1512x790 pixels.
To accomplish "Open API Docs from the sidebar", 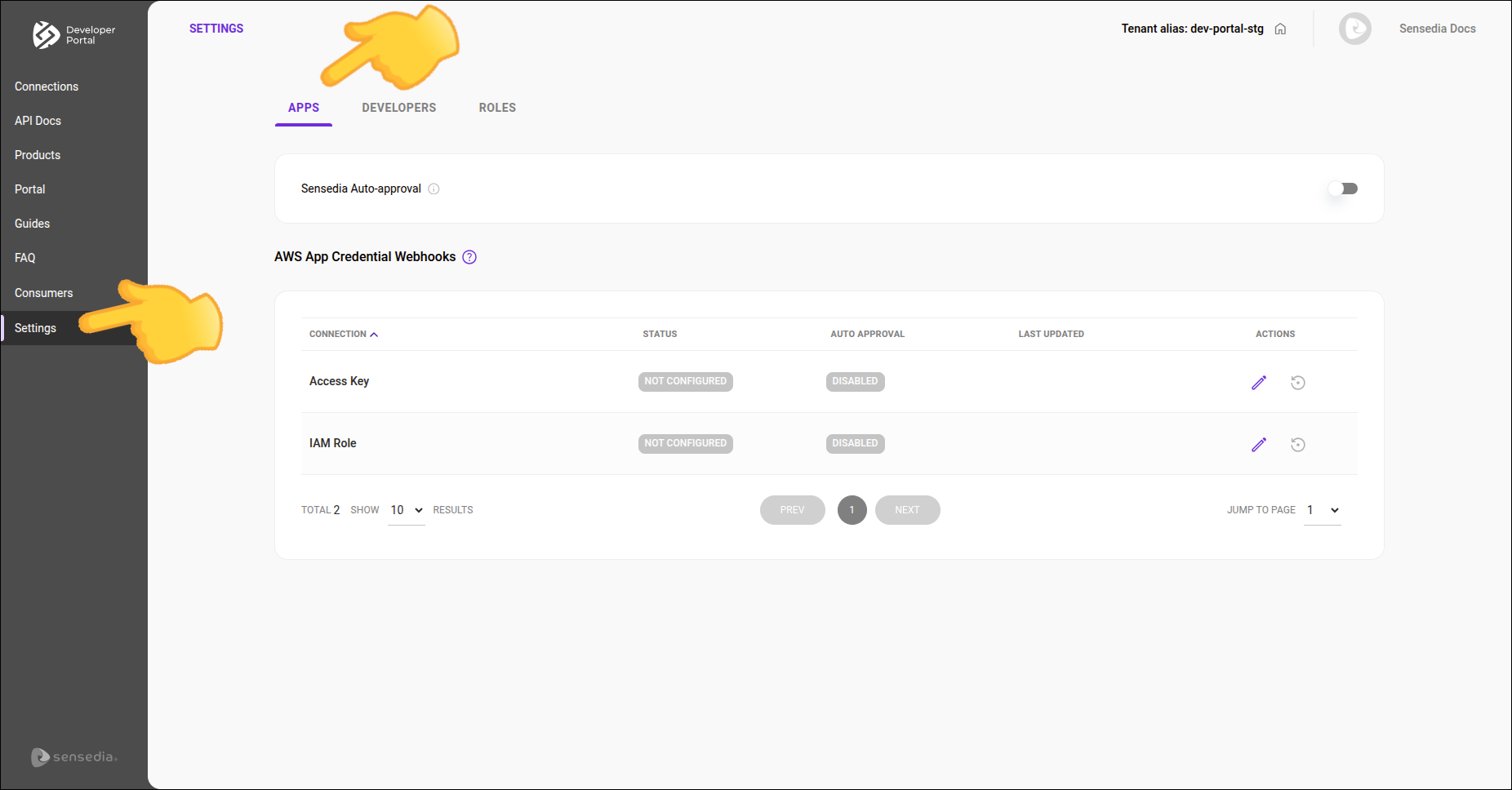I will pyautogui.click(x=38, y=121).
